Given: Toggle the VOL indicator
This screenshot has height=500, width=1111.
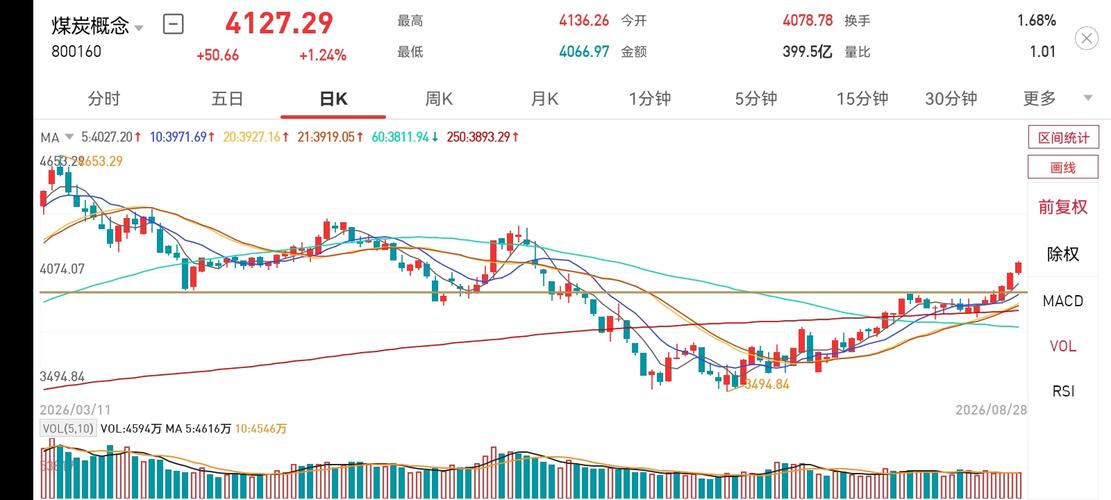Looking at the screenshot, I should pyautogui.click(x=1063, y=346).
